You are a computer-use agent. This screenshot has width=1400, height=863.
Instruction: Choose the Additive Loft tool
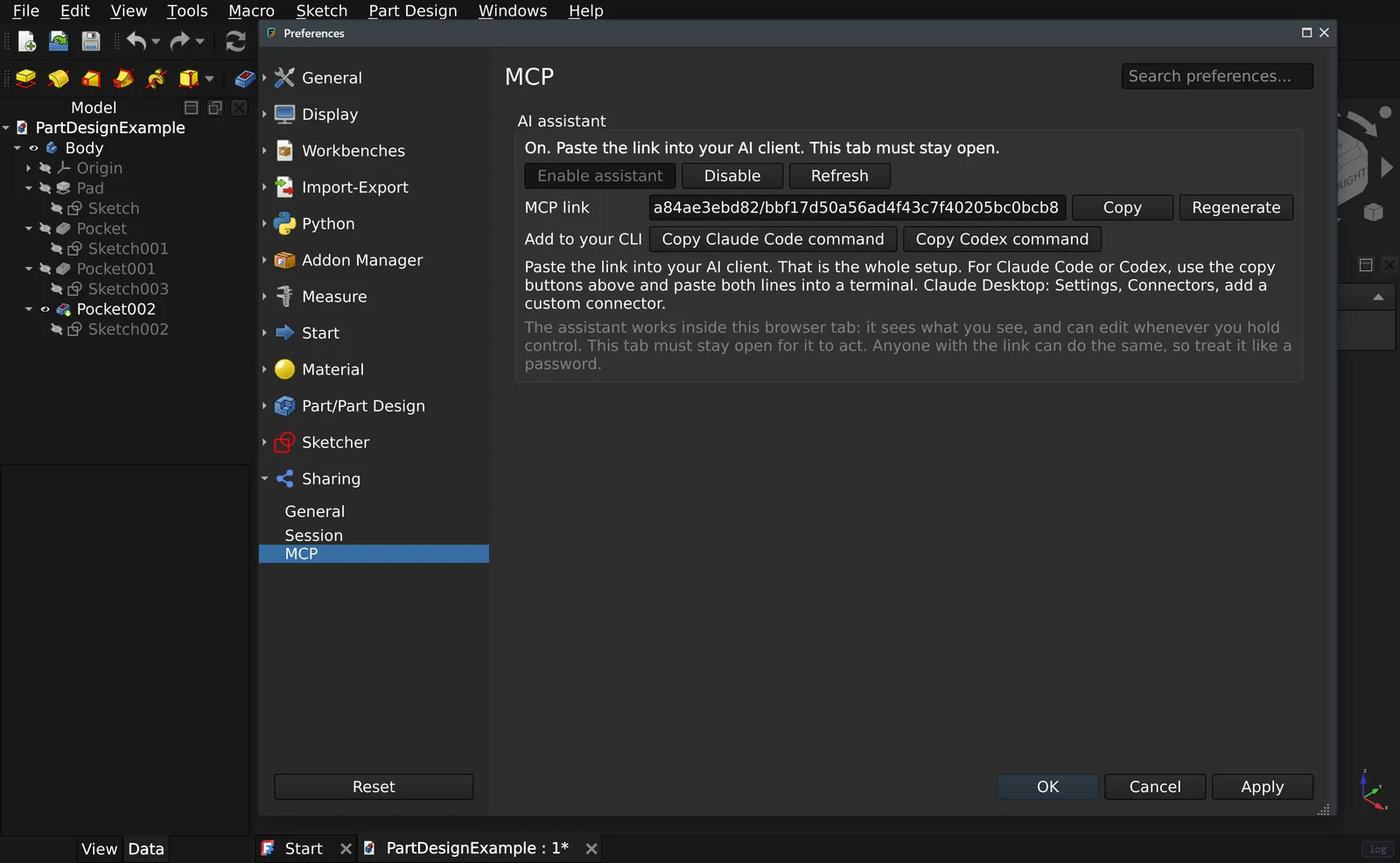point(91,79)
